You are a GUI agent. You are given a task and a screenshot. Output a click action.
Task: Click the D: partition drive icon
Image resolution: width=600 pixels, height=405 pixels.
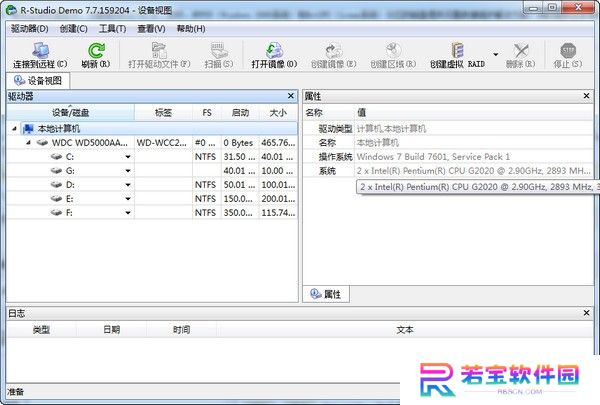[56, 185]
